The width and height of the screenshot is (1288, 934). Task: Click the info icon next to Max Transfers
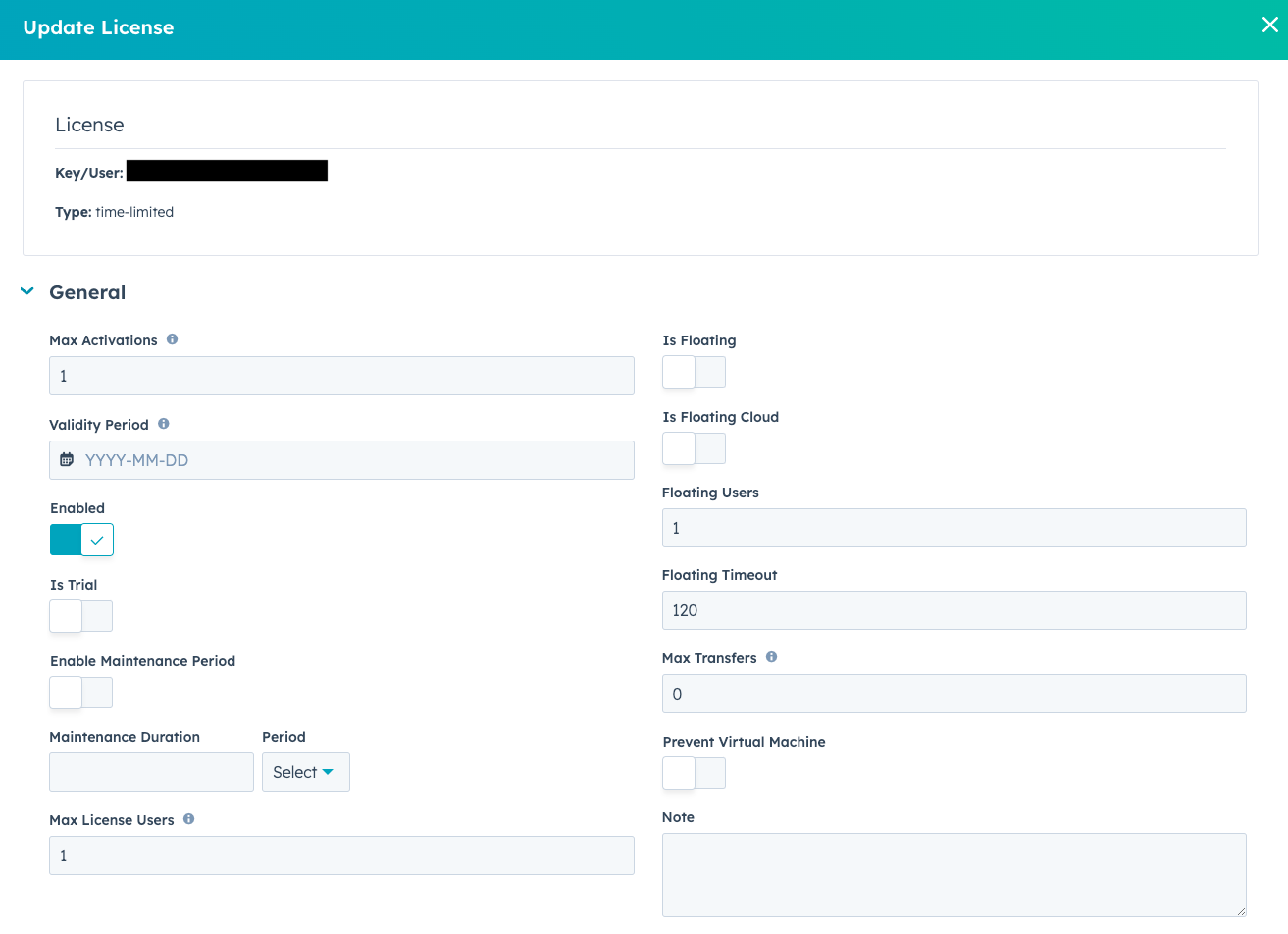pos(772,657)
